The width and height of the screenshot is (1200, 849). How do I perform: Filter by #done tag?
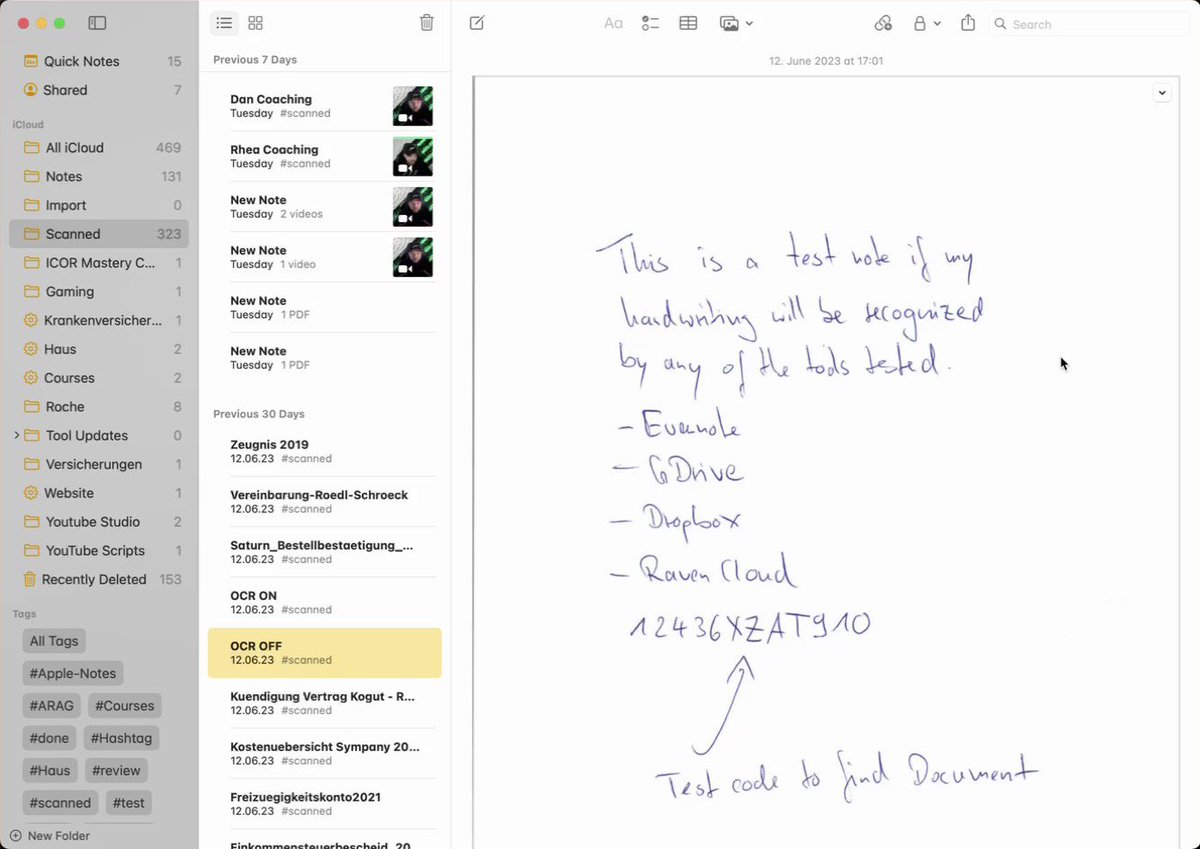[x=50, y=738]
